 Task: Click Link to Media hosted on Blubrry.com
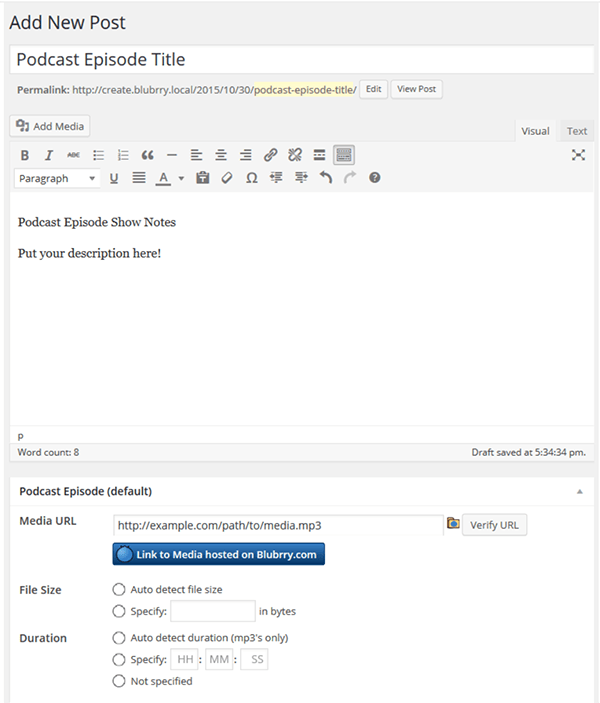pos(218,554)
